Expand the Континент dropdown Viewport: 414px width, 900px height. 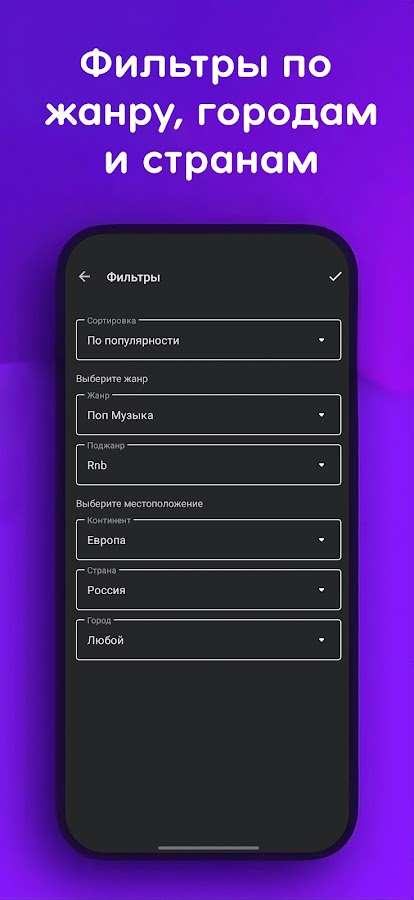coord(208,540)
